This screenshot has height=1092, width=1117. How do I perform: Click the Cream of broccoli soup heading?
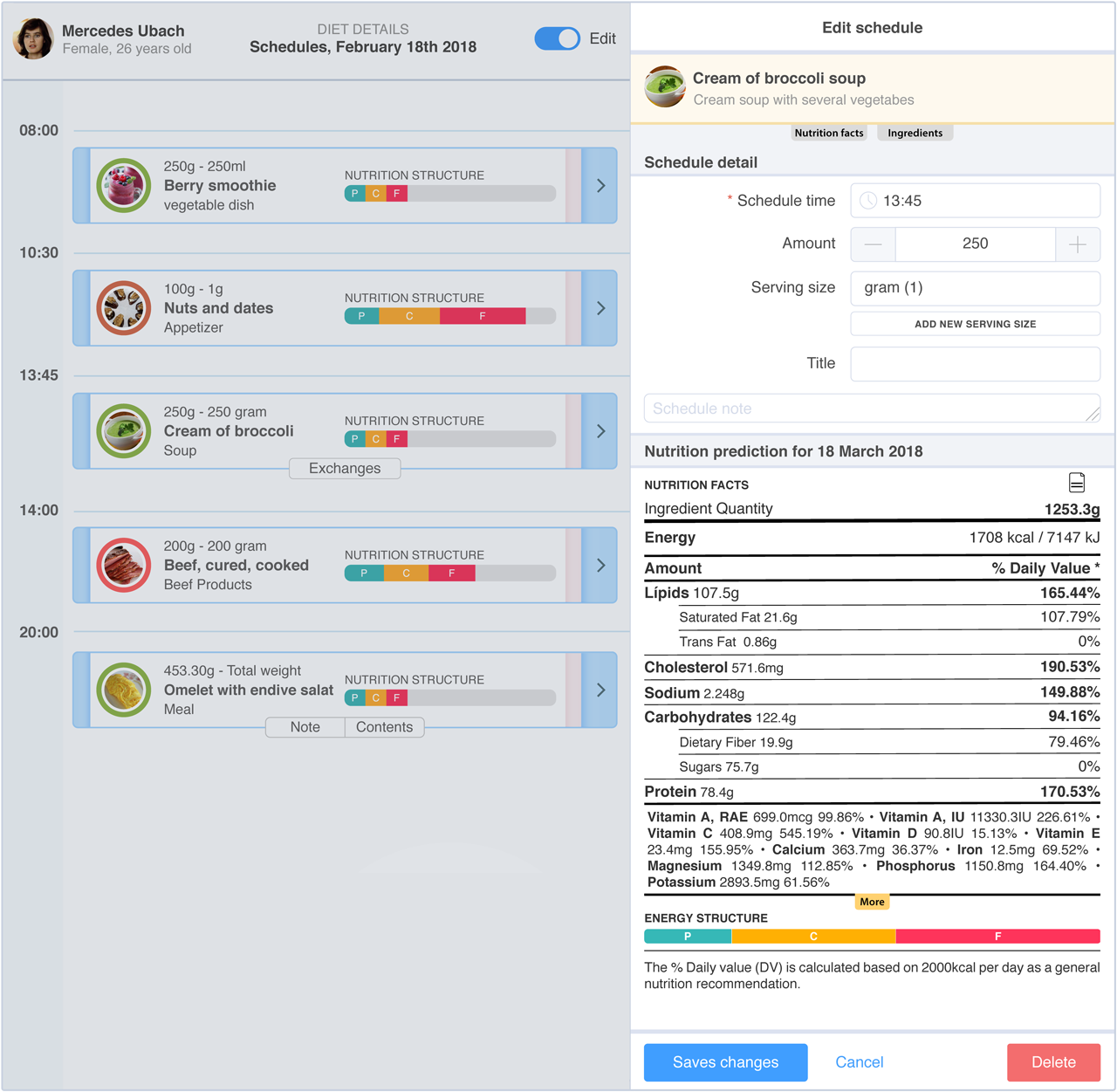(x=779, y=79)
